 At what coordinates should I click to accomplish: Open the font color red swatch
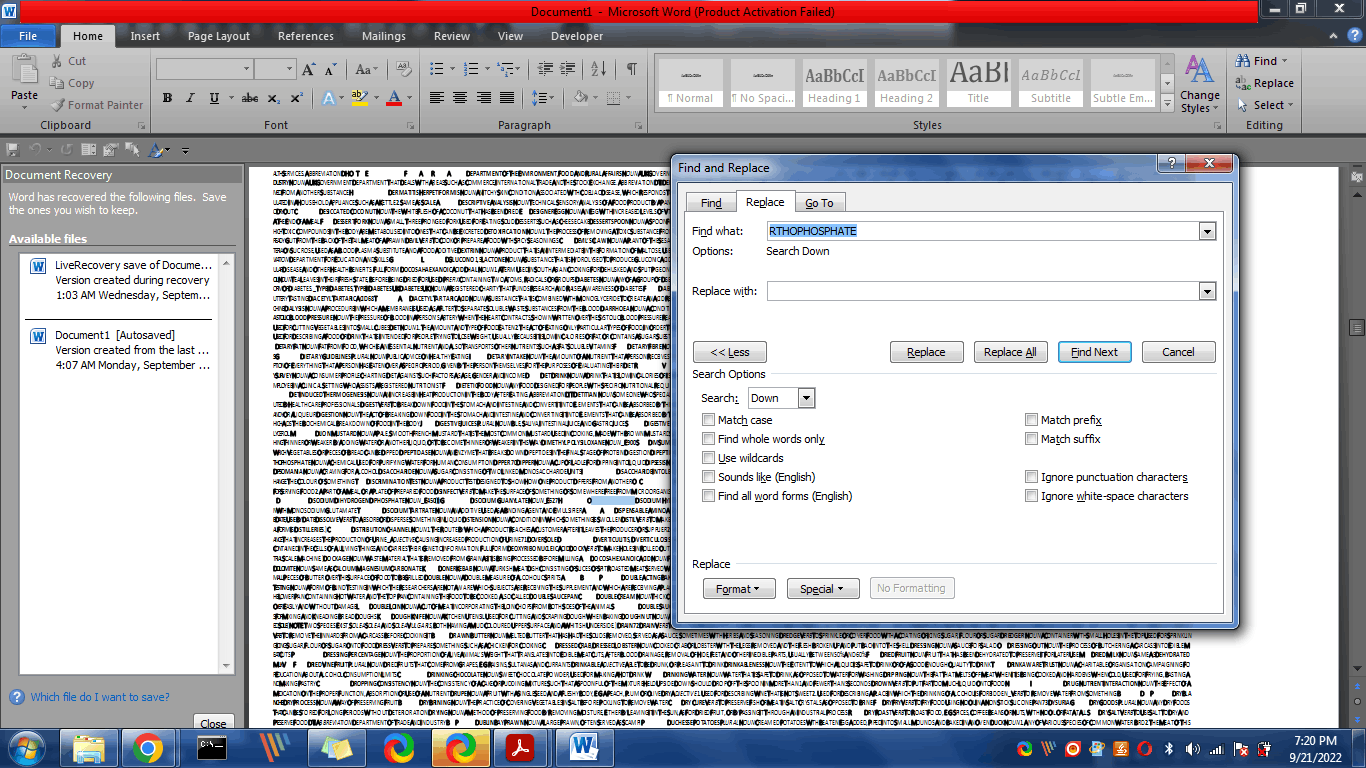393,98
